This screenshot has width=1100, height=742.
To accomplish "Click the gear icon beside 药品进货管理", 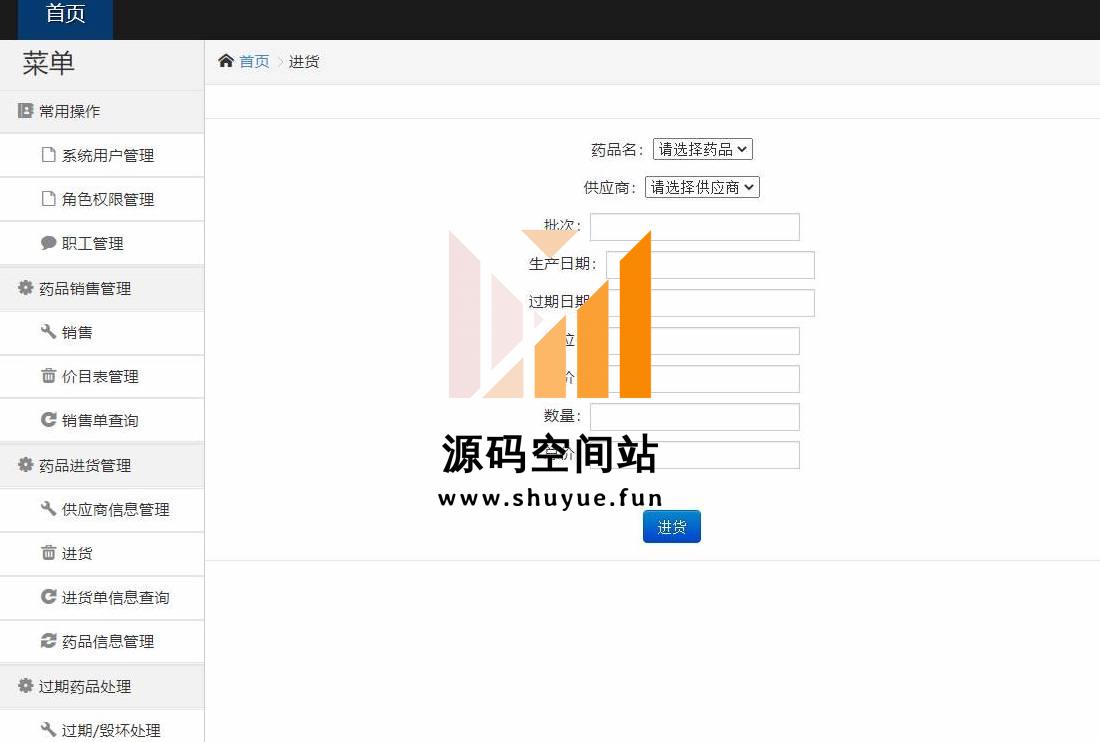I will tap(26, 465).
